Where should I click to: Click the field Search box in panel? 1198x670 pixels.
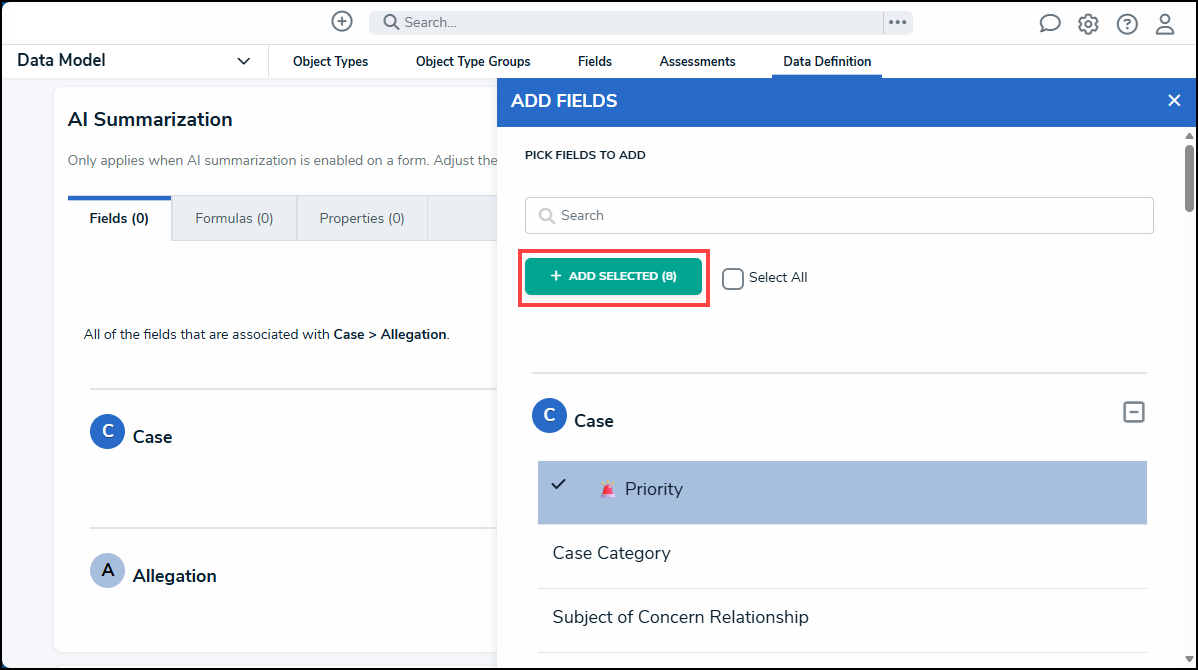point(839,215)
